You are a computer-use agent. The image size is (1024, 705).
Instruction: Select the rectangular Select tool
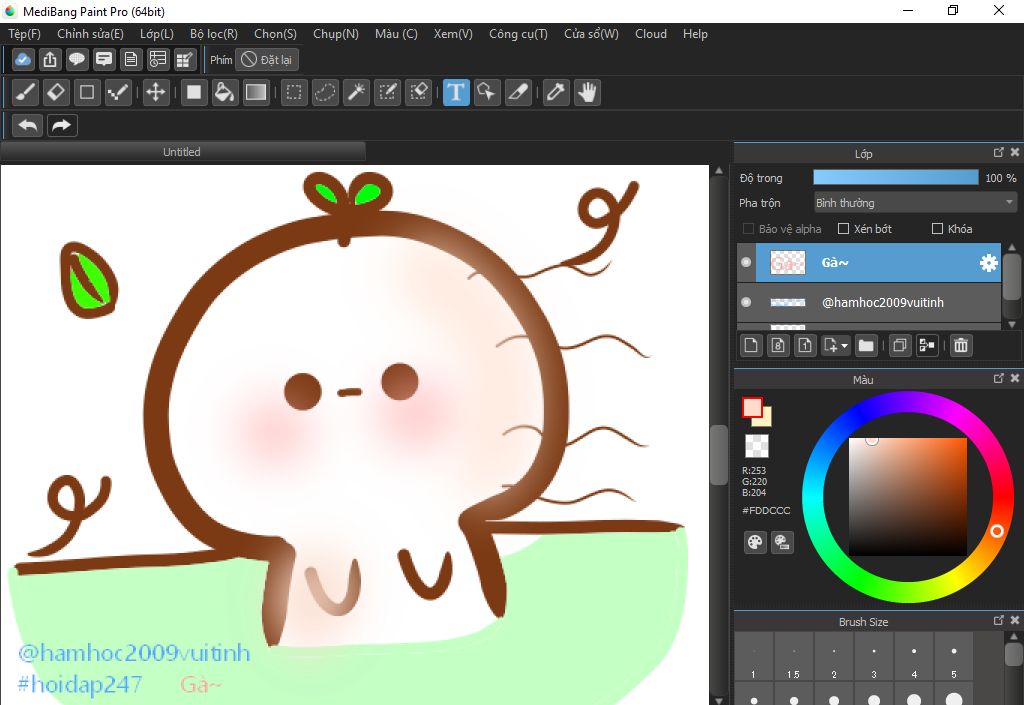[294, 92]
